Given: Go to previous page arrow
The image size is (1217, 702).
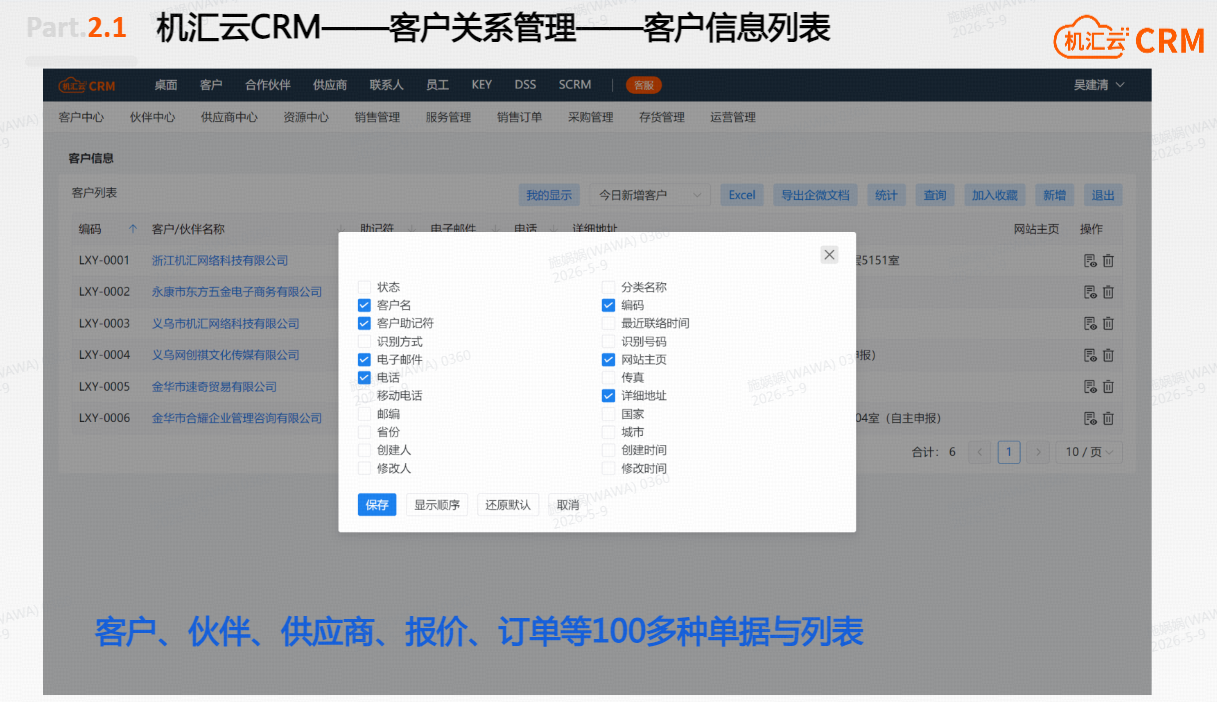Looking at the screenshot, I should point(980,452).
